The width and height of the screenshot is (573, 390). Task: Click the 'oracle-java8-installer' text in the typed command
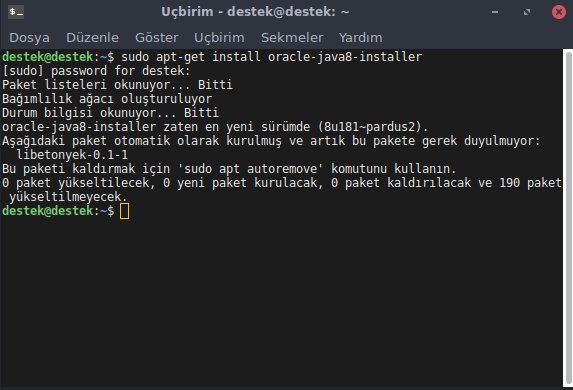pos(345,57)
